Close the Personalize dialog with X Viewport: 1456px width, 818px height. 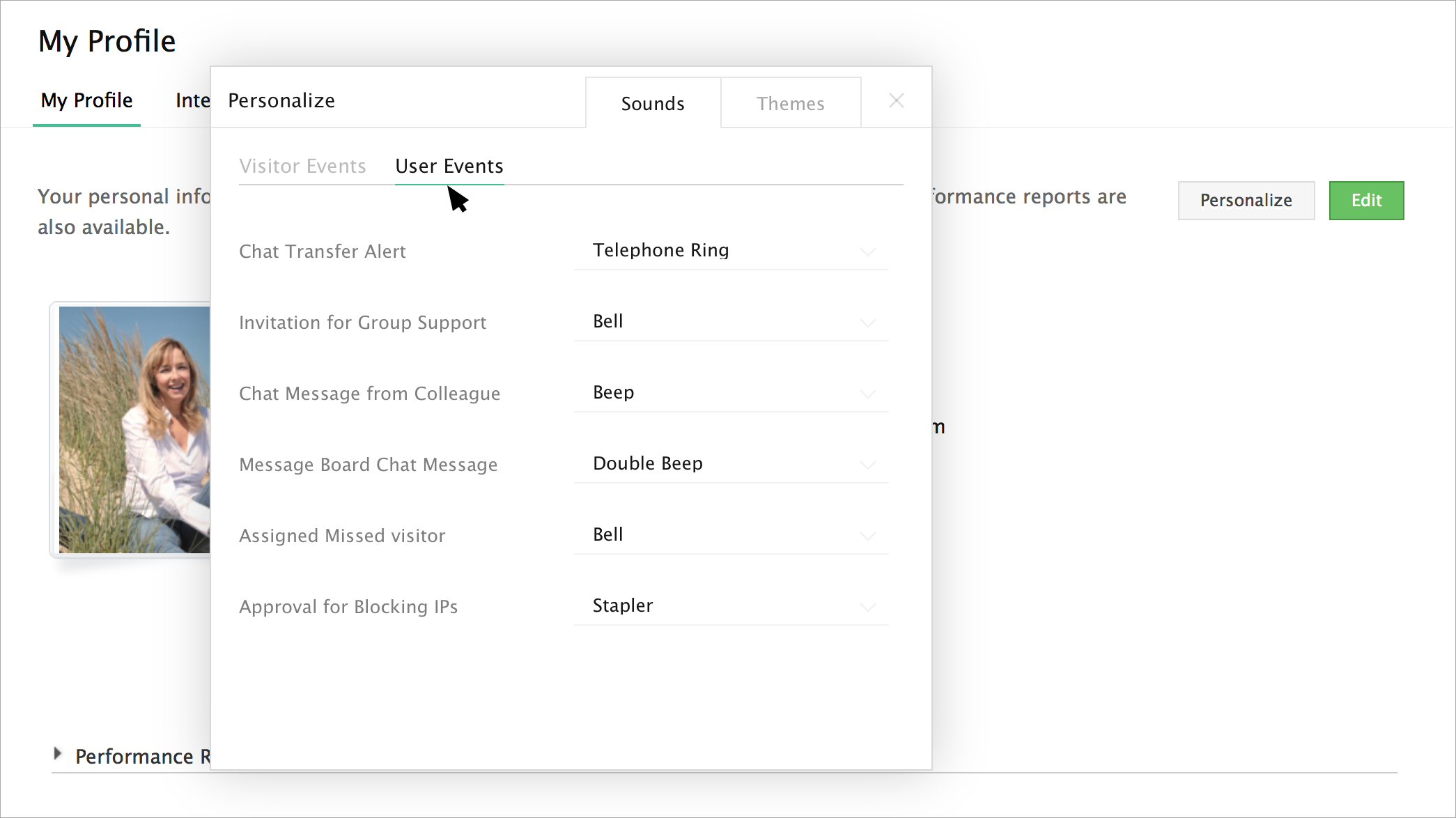pos(896,101)
